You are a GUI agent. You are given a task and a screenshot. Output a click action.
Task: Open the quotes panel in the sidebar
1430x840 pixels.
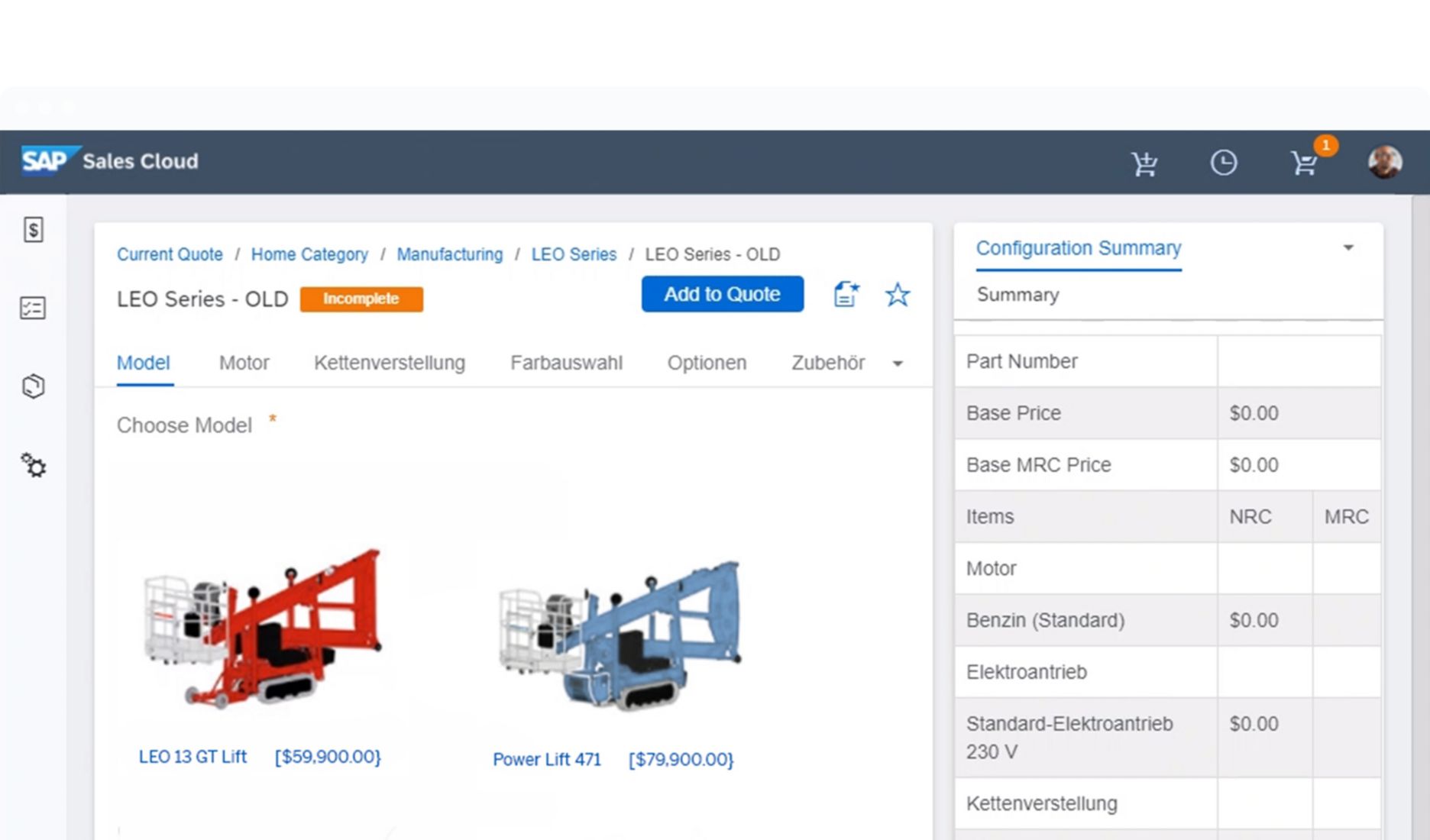pos(32,229)
